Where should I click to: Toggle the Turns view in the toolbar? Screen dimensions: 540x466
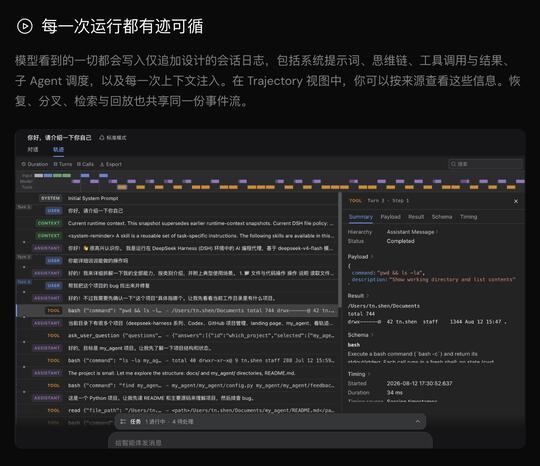point(63,164)
